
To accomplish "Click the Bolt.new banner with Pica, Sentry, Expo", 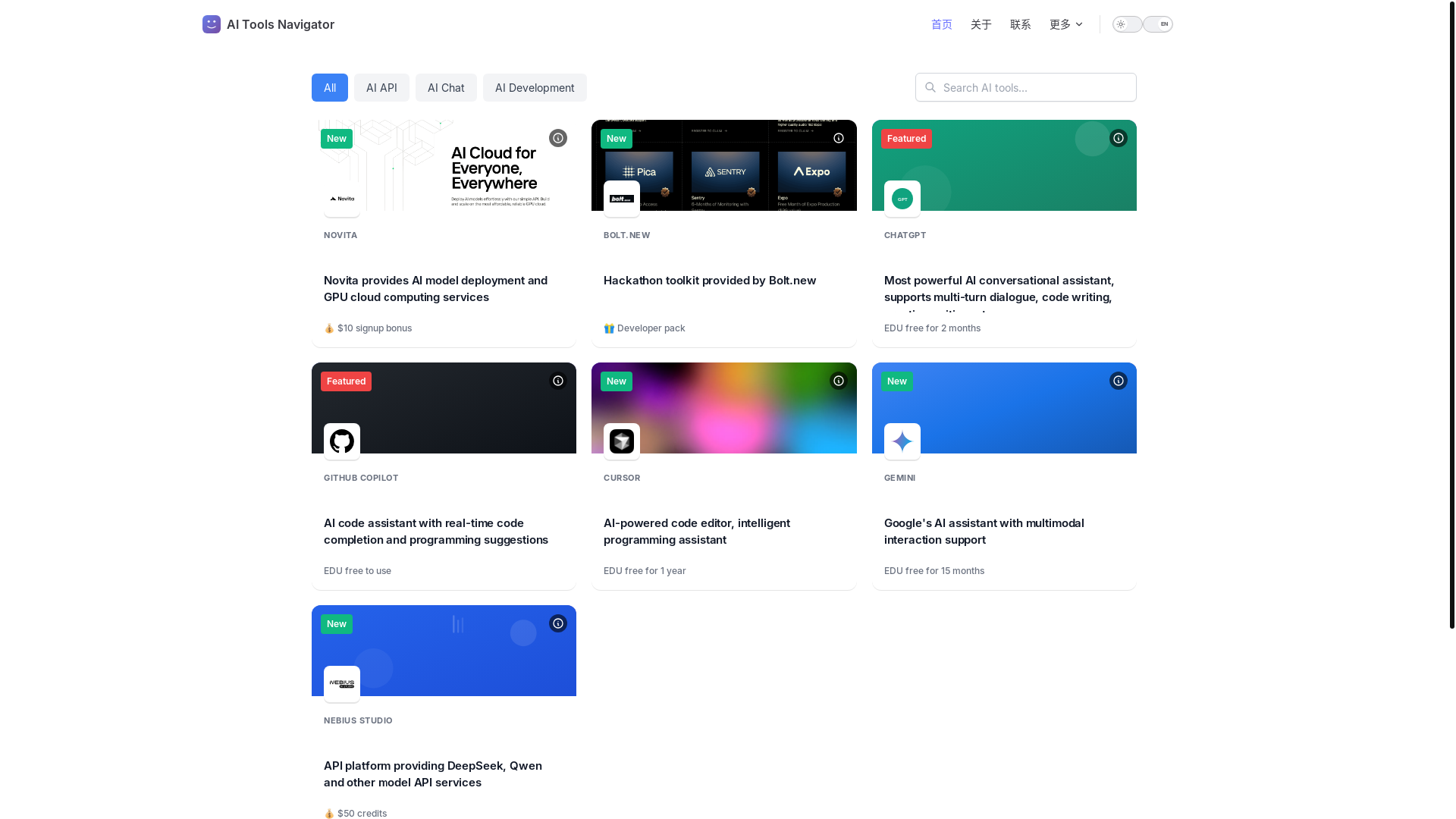I will 724,165.
